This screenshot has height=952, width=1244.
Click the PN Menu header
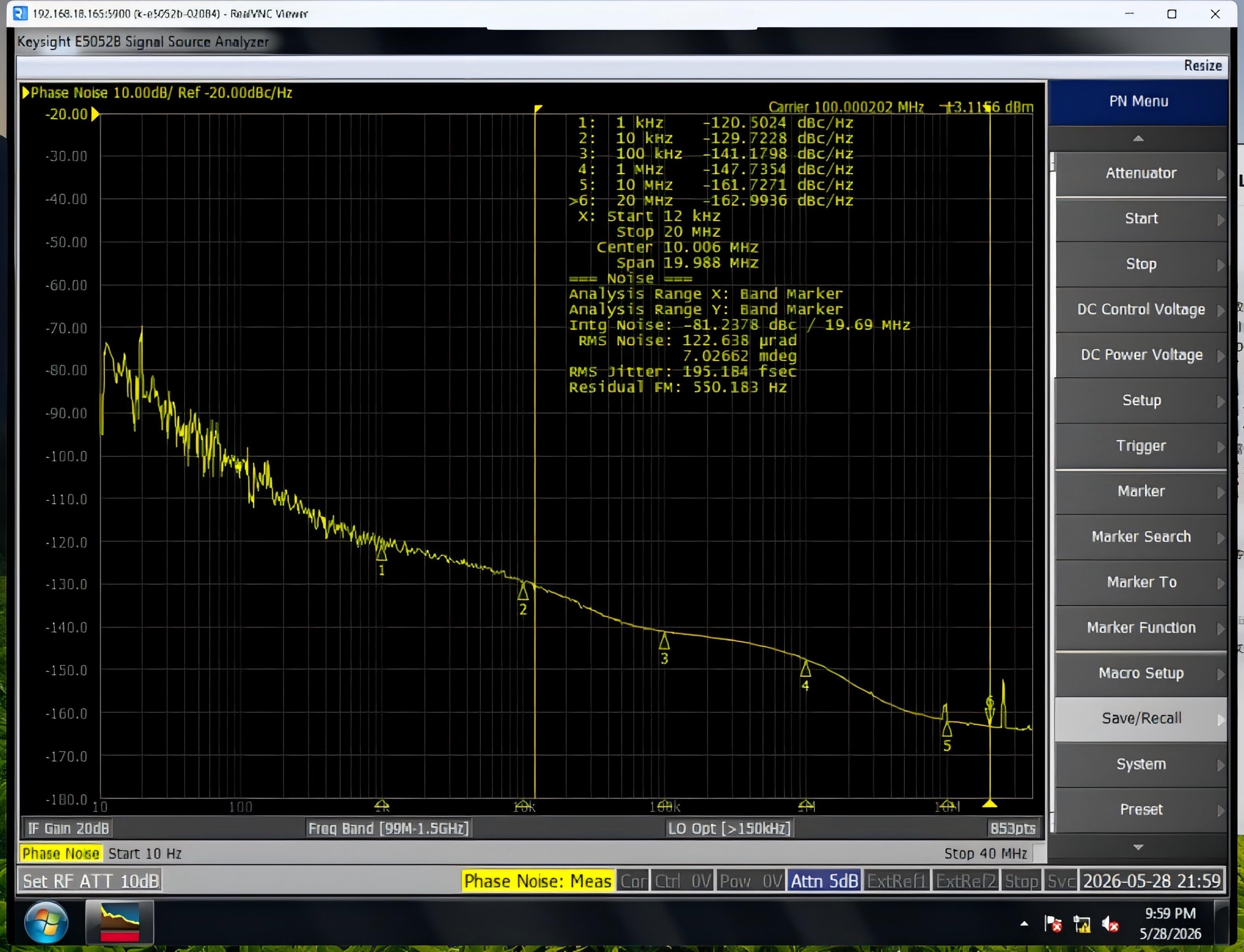click(1138, 102)
